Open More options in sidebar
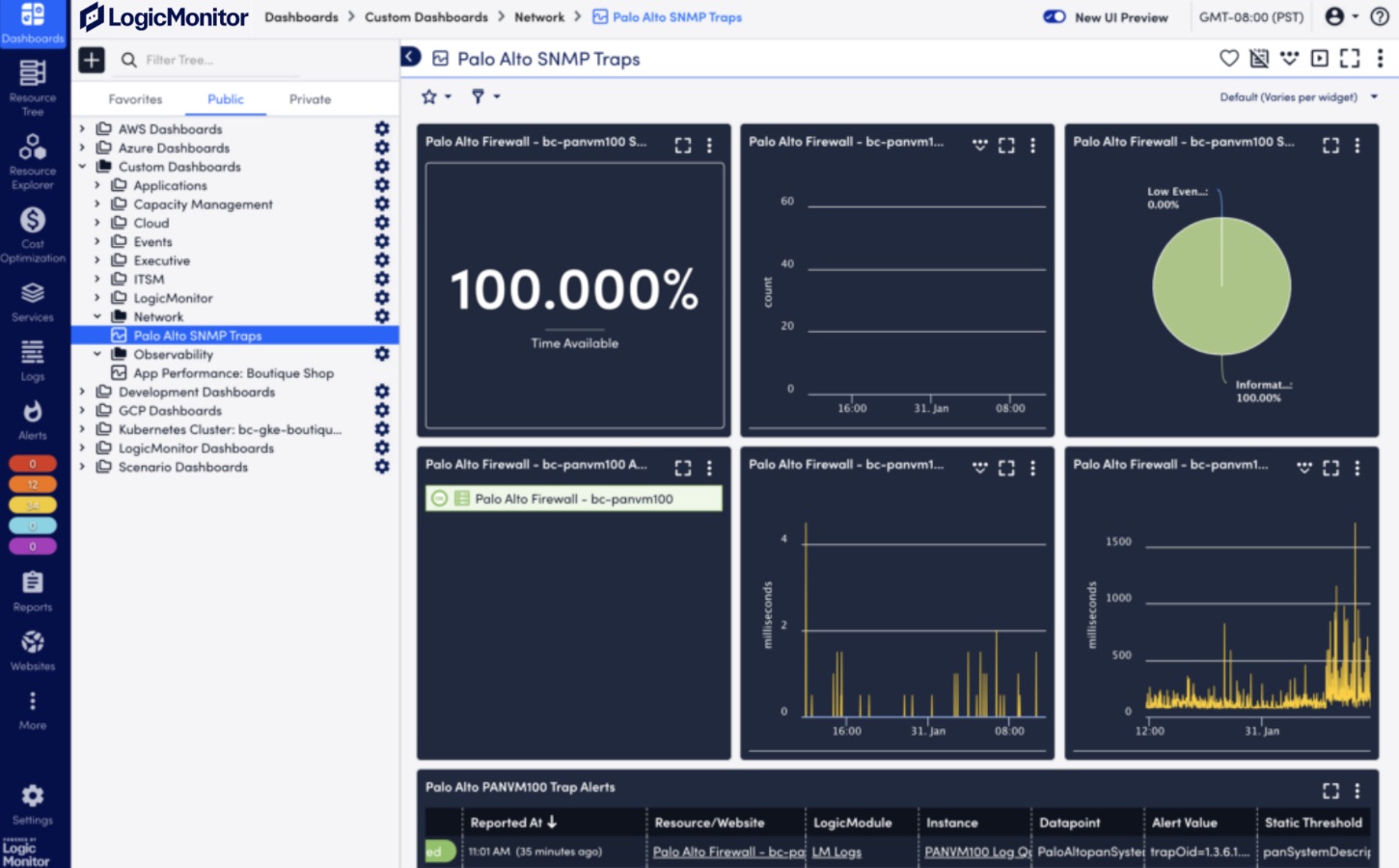Image resolution: width=1399 pixels, height=868 pixels. click(x=33, y=711)
